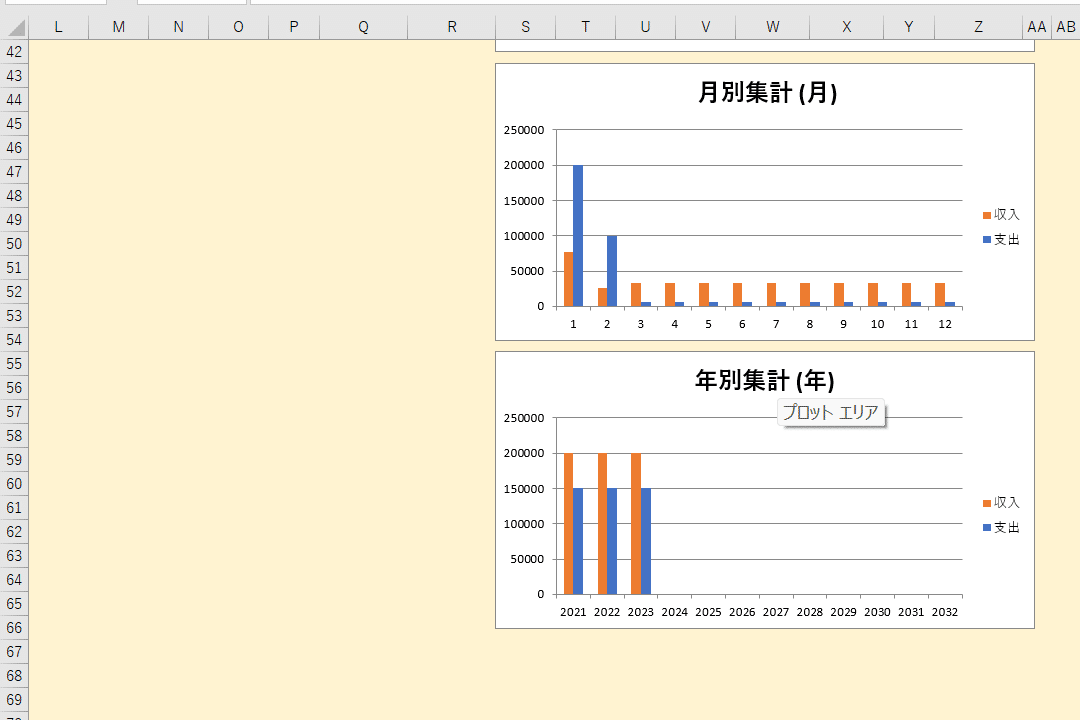The image size is (1080, 720).
Task: Select column T header
Action: tap(585, 27)
